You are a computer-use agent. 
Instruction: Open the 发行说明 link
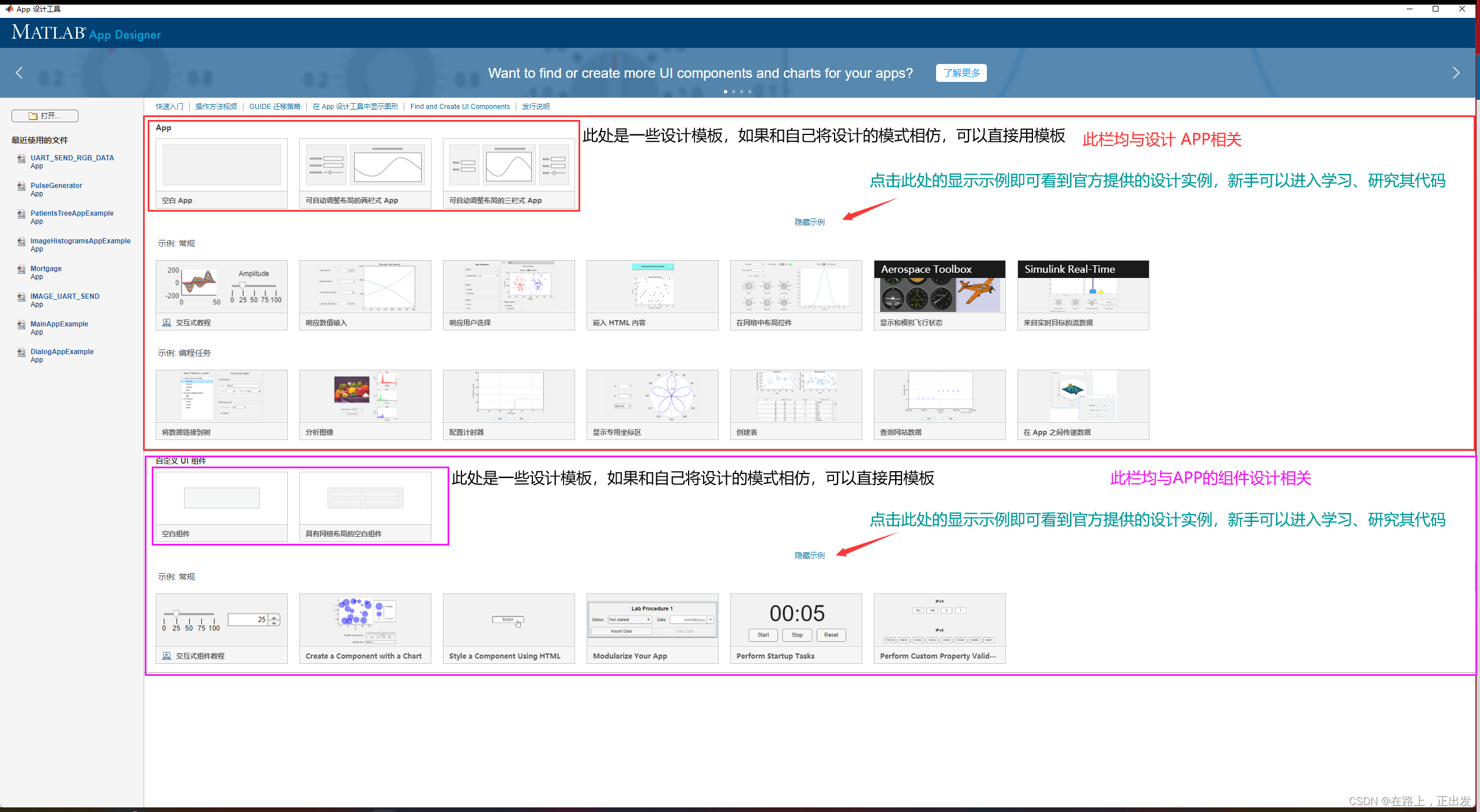pyautogui.click(x=536, y=107)
